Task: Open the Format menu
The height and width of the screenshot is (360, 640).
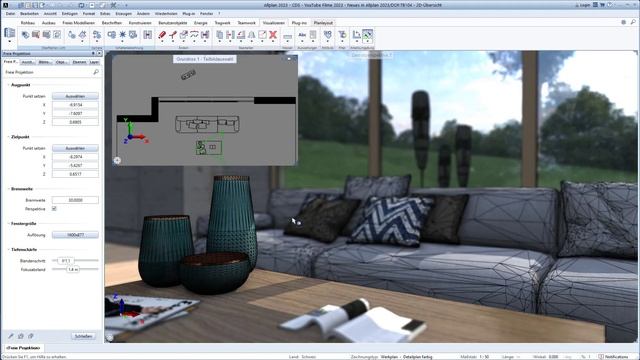Action: point(89,13)
